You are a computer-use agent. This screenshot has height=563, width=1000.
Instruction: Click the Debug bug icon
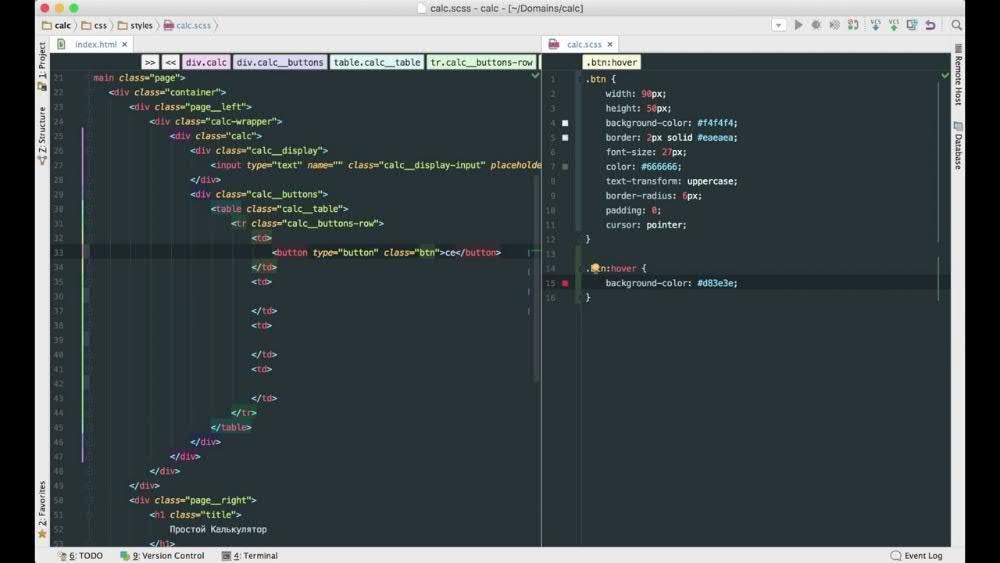click(x=817, y=25)
